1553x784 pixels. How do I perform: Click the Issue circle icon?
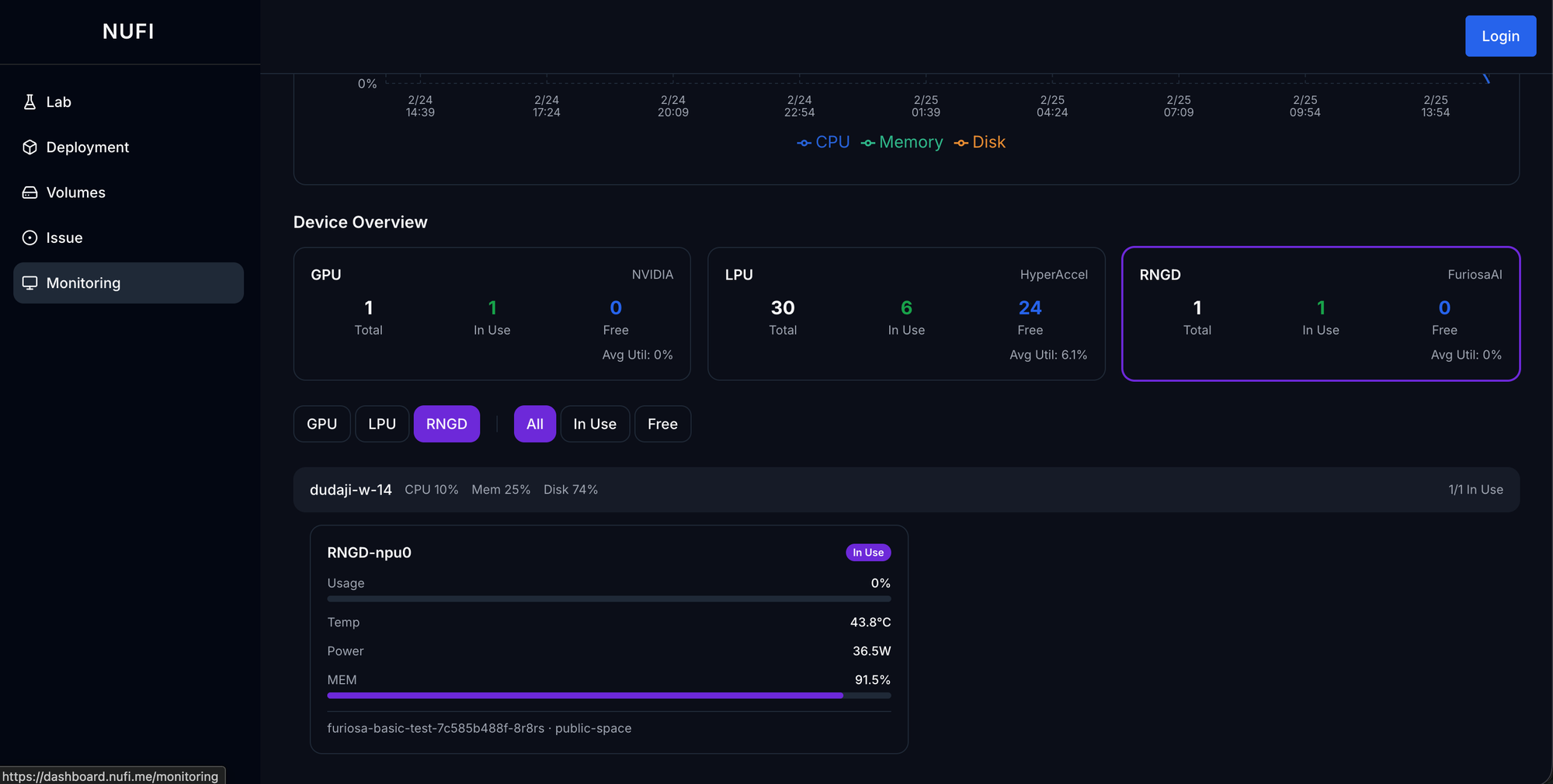tap(30, 238)
